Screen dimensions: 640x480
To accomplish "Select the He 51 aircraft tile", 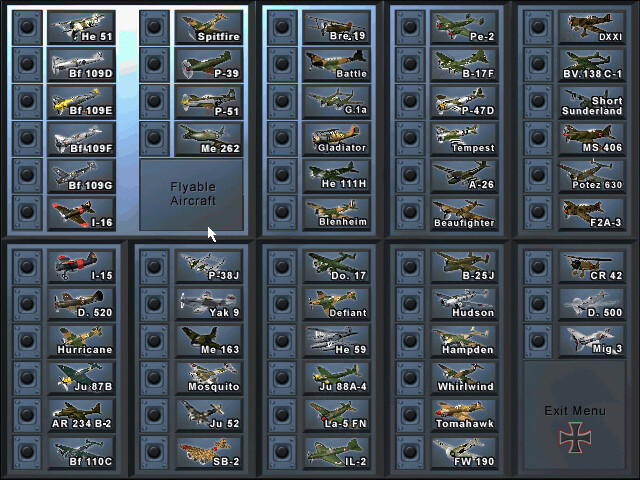I will [81, 27].
